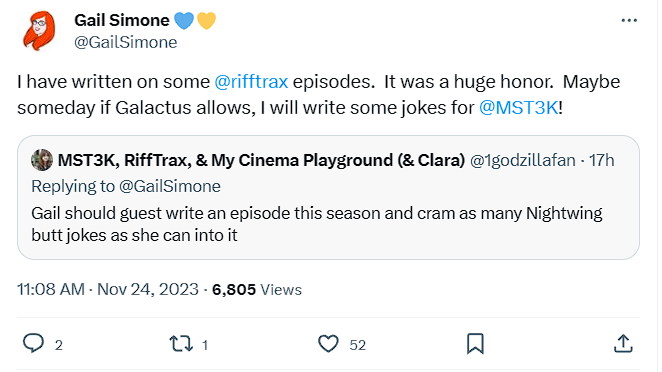
Task: Like the tweet with the heart icon
Action: tap(328, 344)
